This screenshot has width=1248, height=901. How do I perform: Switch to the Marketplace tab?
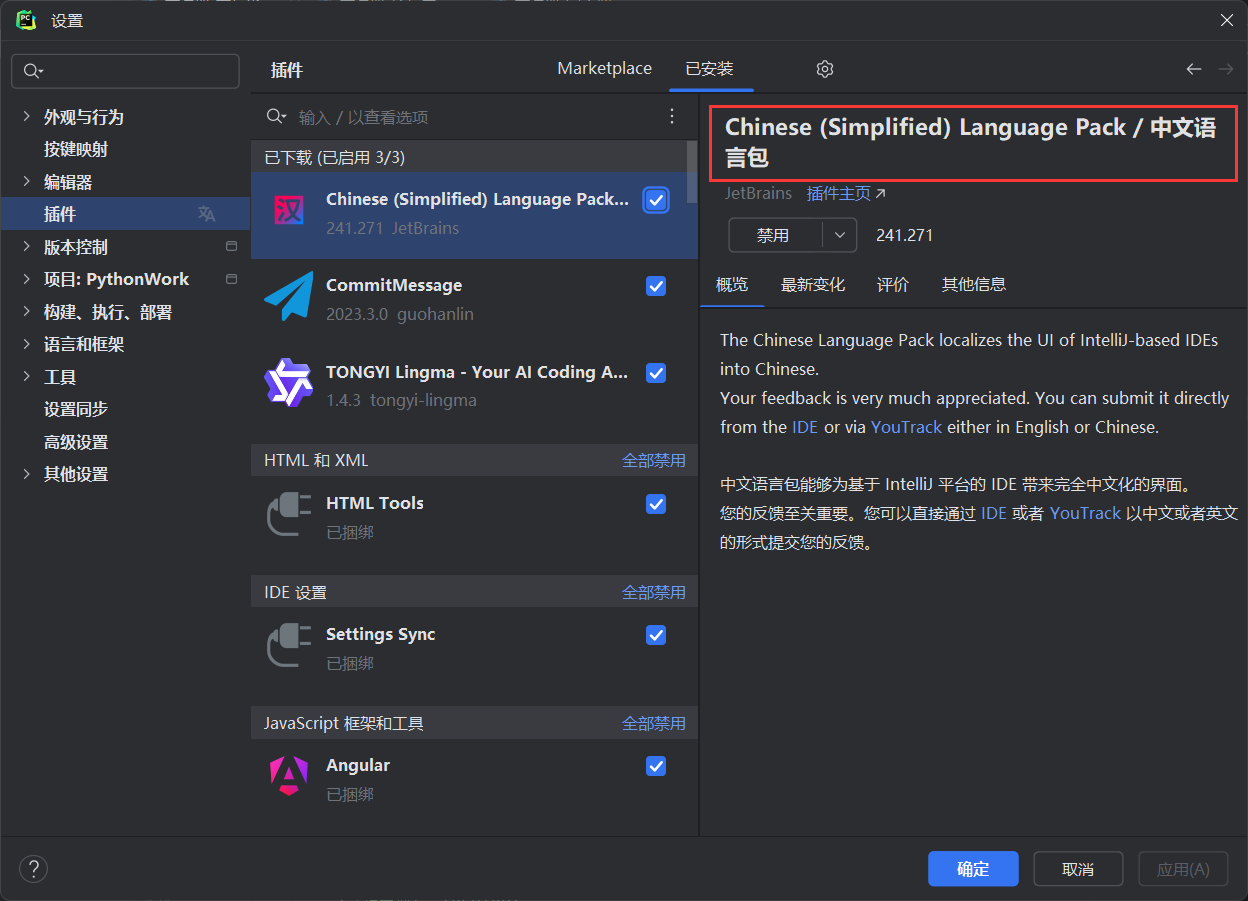[605, 69]
